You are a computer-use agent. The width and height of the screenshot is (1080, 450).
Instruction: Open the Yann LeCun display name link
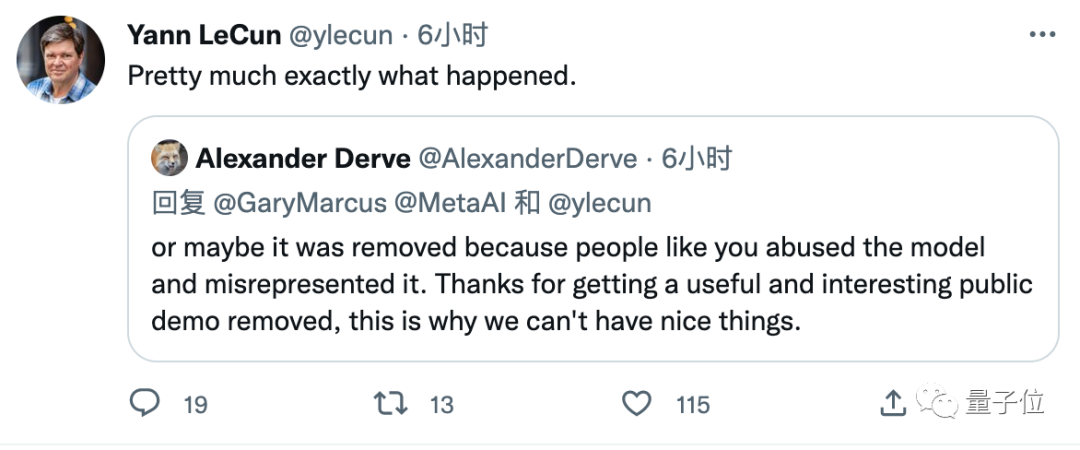[x=203, y=35]
